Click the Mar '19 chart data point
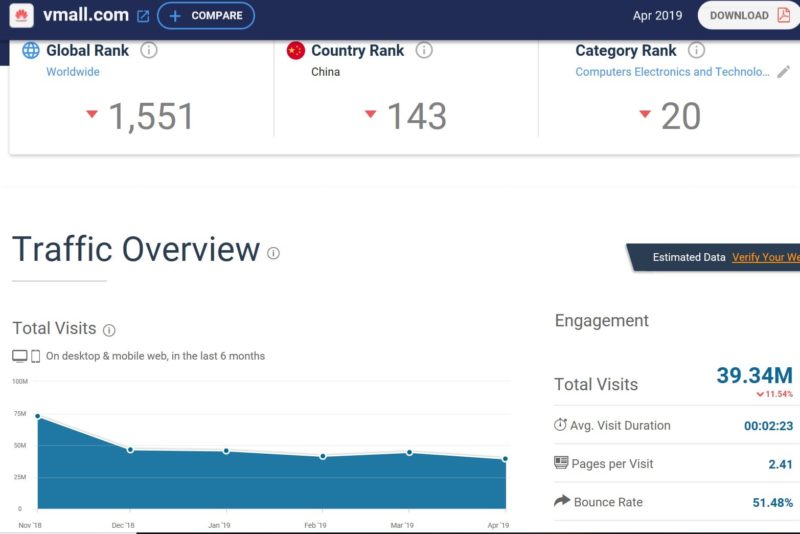Image resolution: width=800 pixels, height=534 pixels. click(x=410, y=452)
